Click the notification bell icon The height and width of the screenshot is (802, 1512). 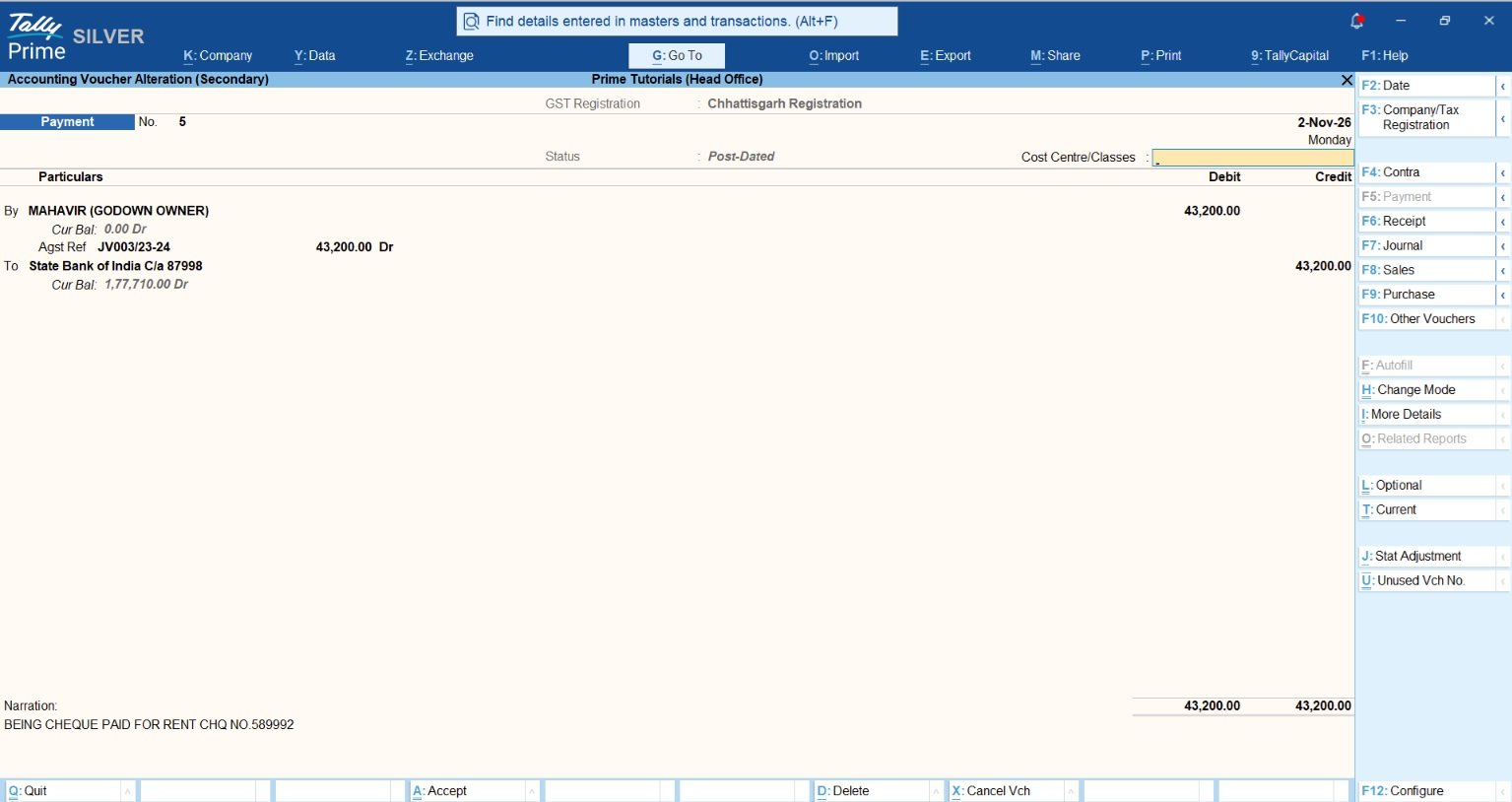click(x=1356, y=21)
